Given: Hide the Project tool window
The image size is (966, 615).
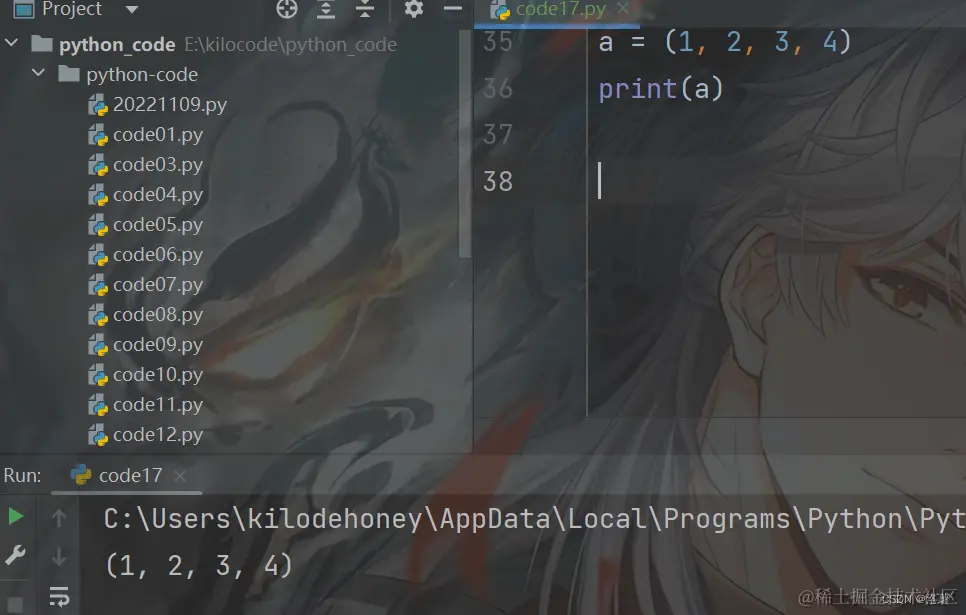Looking at the screenshot, I should [x=453, y=9].
